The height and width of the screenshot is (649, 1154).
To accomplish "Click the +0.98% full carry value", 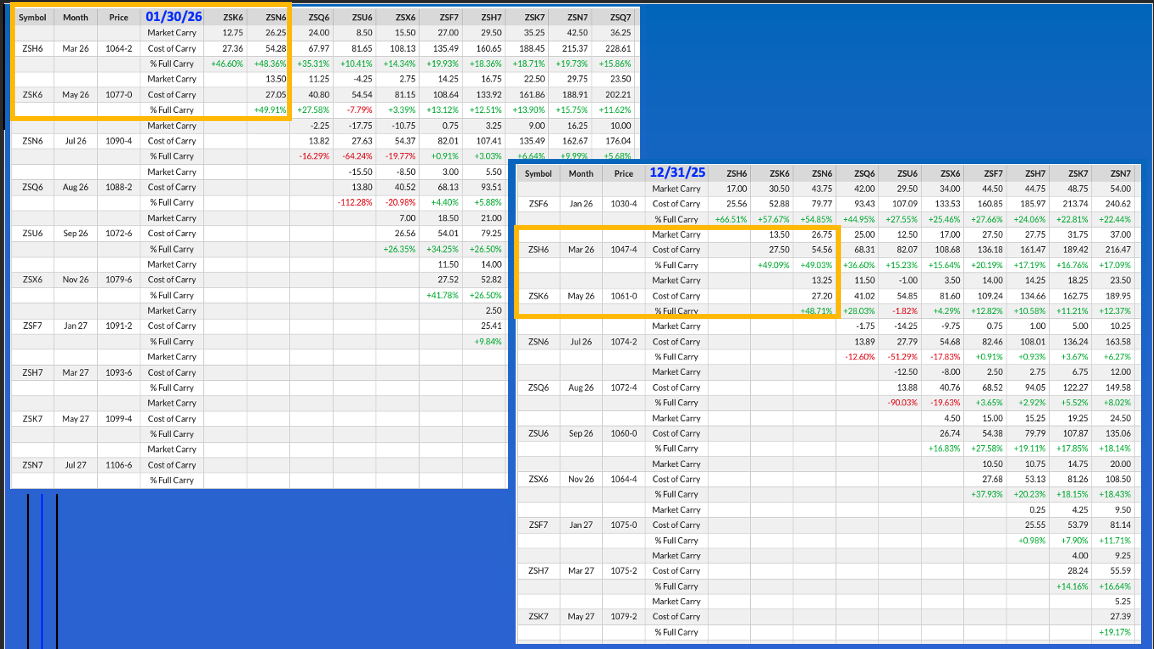I will [1032, 541].
